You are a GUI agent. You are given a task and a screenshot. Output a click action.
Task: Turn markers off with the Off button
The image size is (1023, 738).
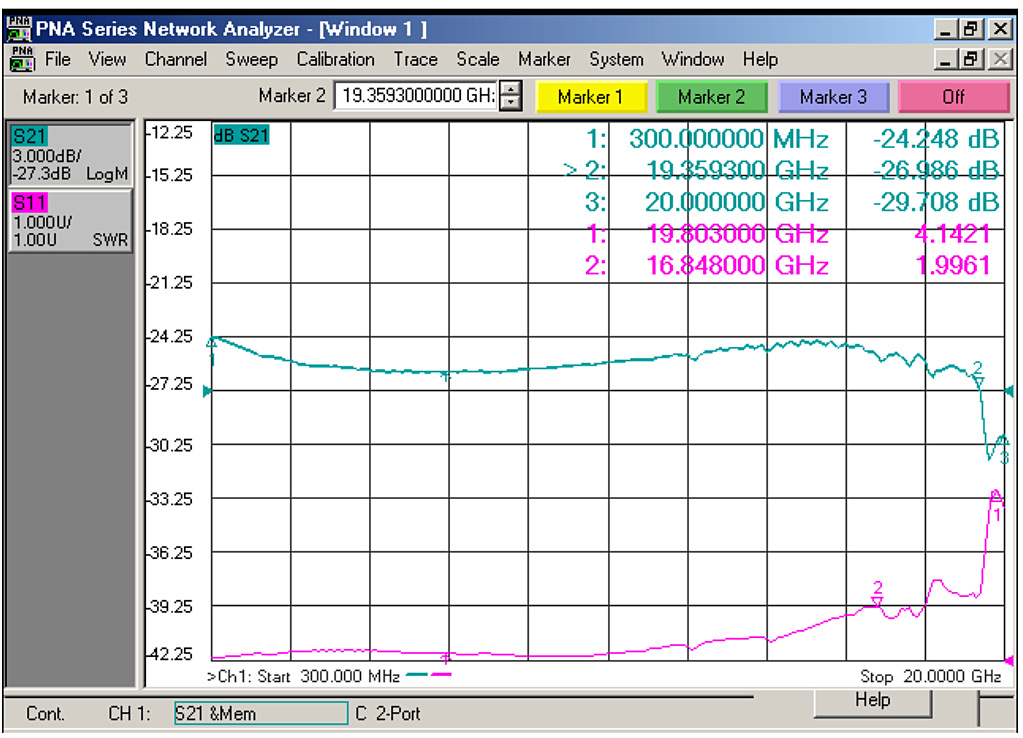(x=953, y=97)
